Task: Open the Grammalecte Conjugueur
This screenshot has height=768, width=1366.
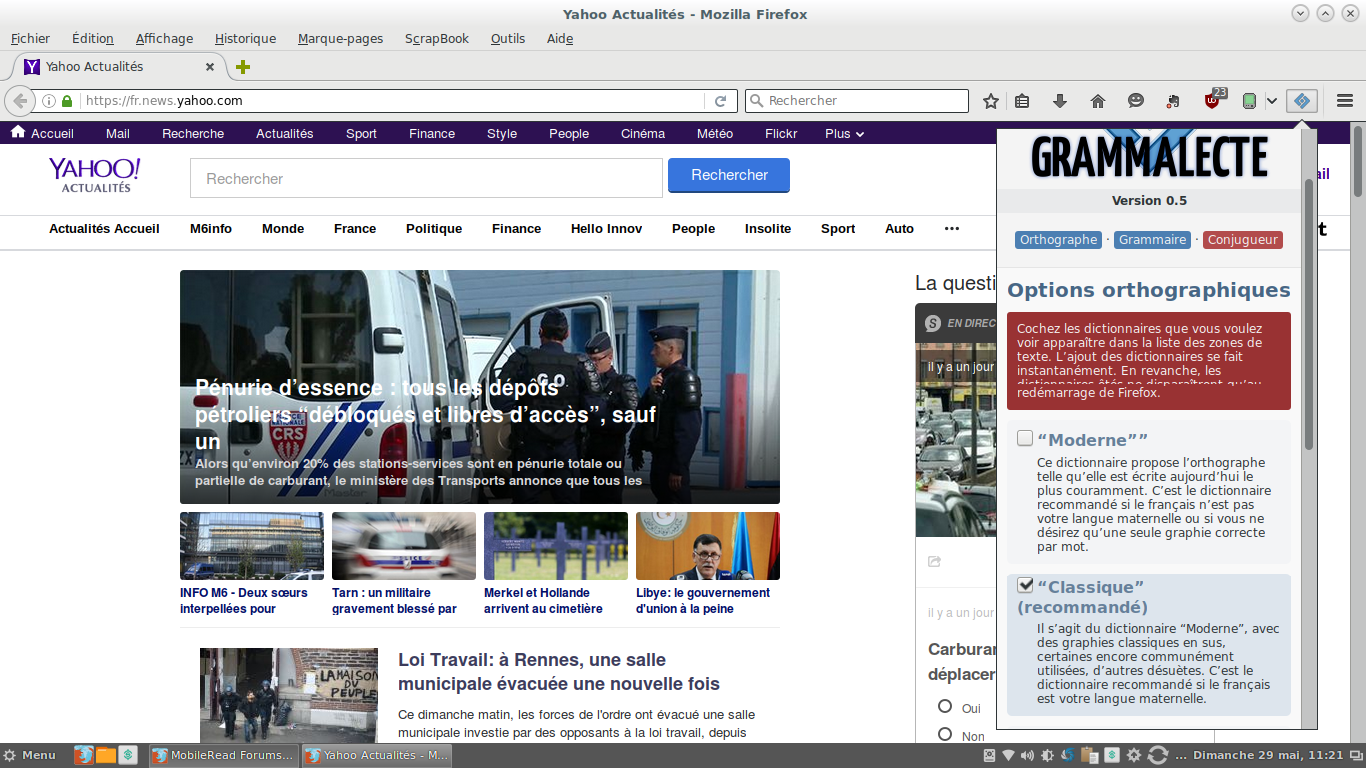Action: pos(1243,240)
